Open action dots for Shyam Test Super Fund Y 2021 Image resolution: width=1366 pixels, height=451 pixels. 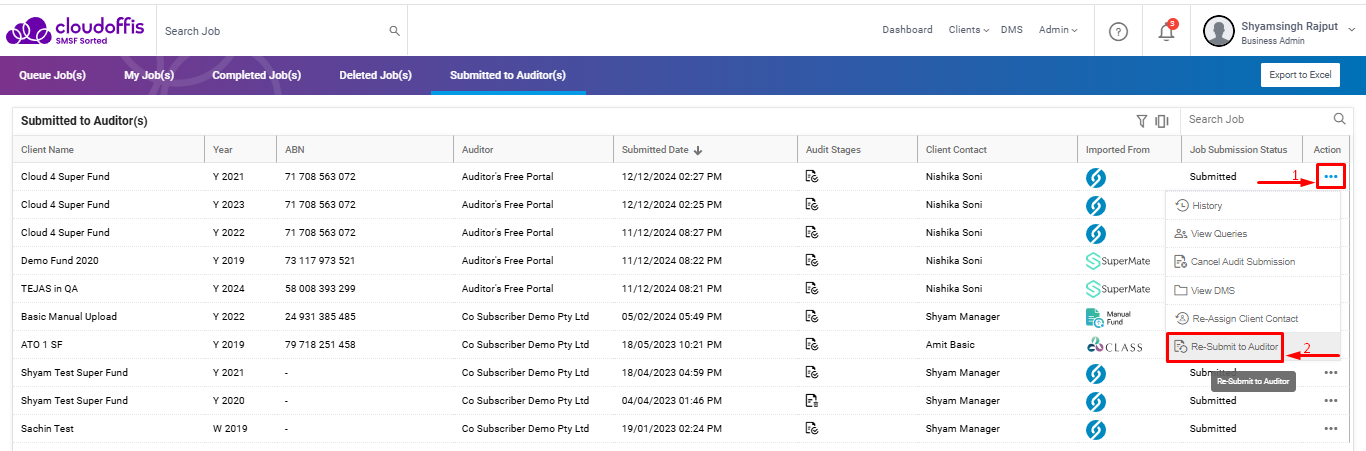pyautogui.click(x=1330, y=373)
